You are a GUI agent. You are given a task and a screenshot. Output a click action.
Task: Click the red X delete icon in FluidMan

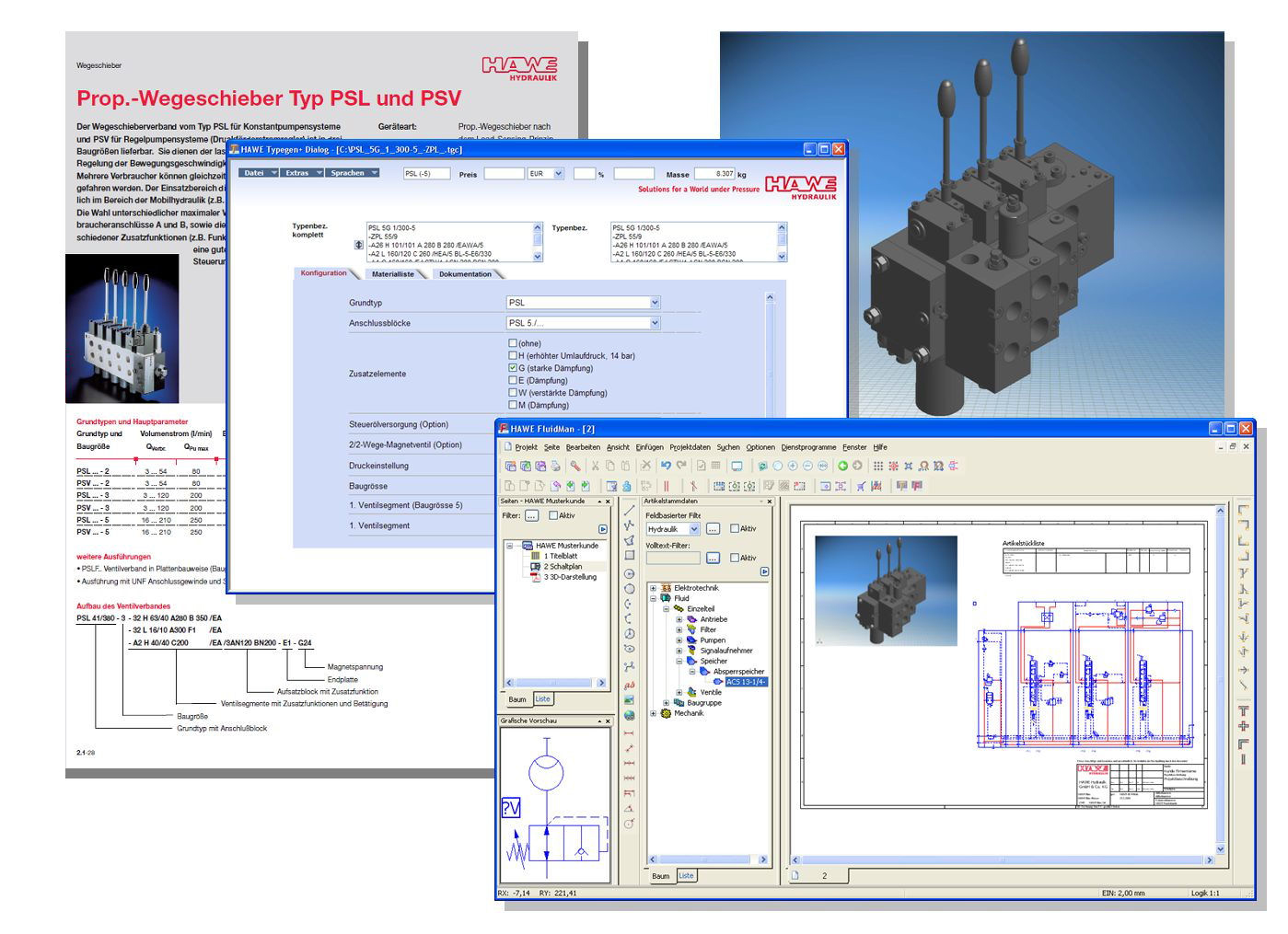coord(645,466)
